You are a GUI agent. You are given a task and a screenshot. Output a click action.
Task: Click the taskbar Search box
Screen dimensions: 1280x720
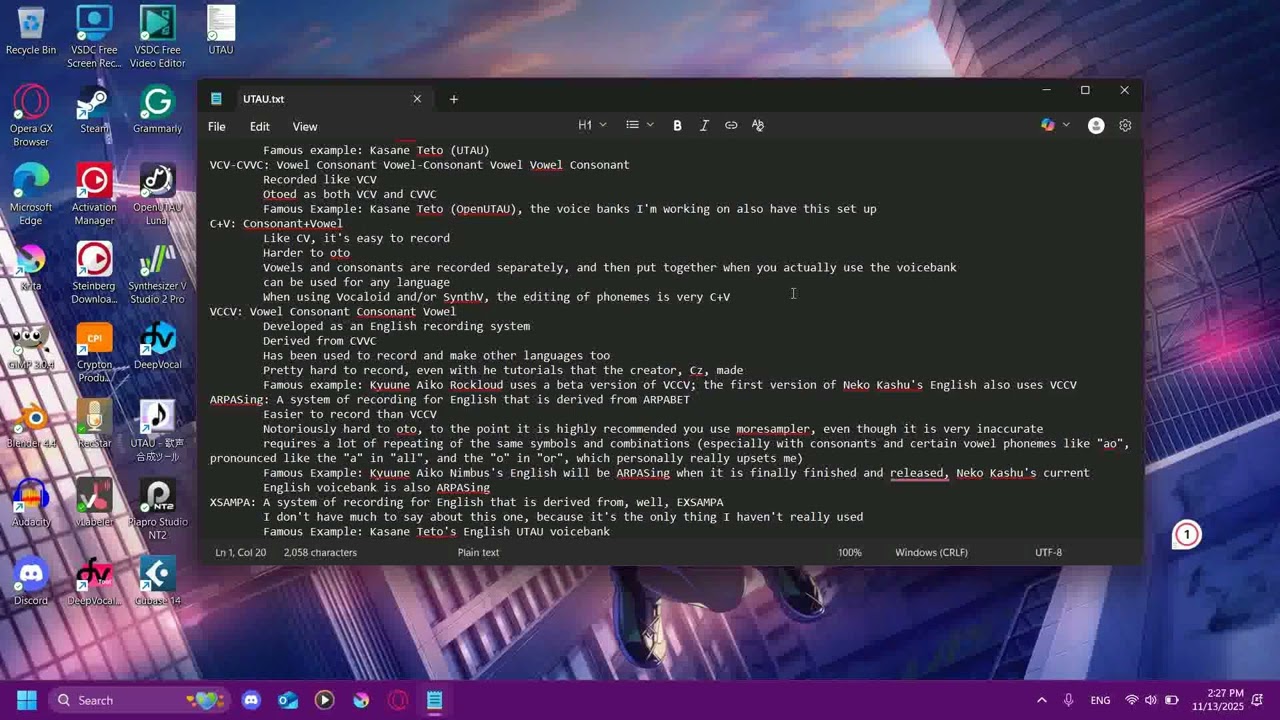point(139,700)
